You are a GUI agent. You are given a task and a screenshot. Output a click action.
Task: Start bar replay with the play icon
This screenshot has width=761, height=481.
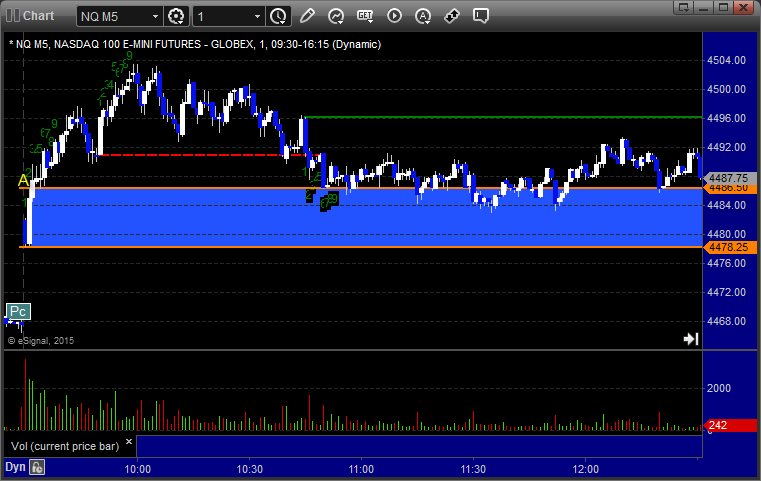tap(394, 16)
